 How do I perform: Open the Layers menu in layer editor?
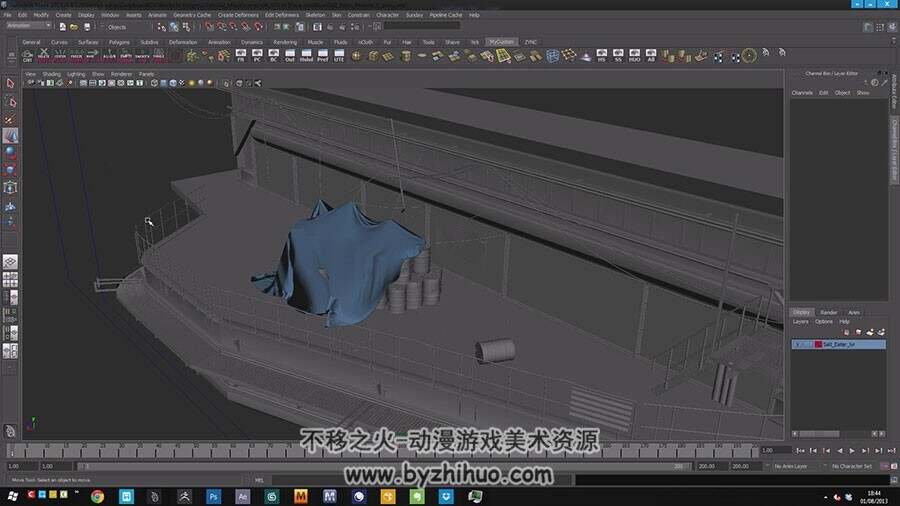(801, 322)
